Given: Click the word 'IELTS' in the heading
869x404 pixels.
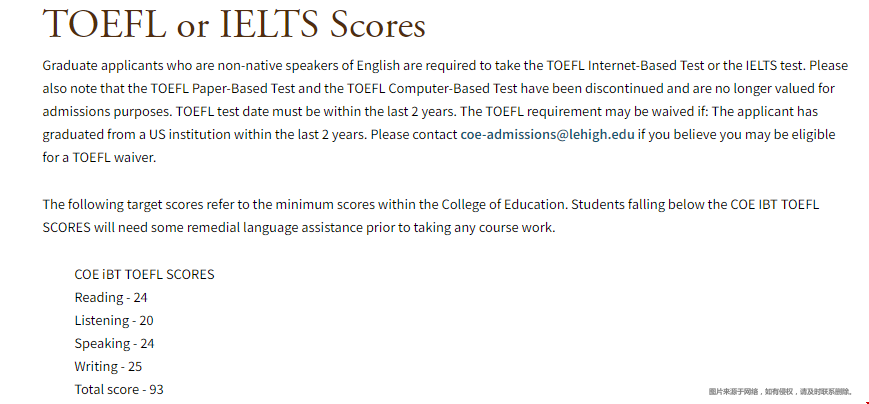Looking at the screenshot, I should pos(269,25).
